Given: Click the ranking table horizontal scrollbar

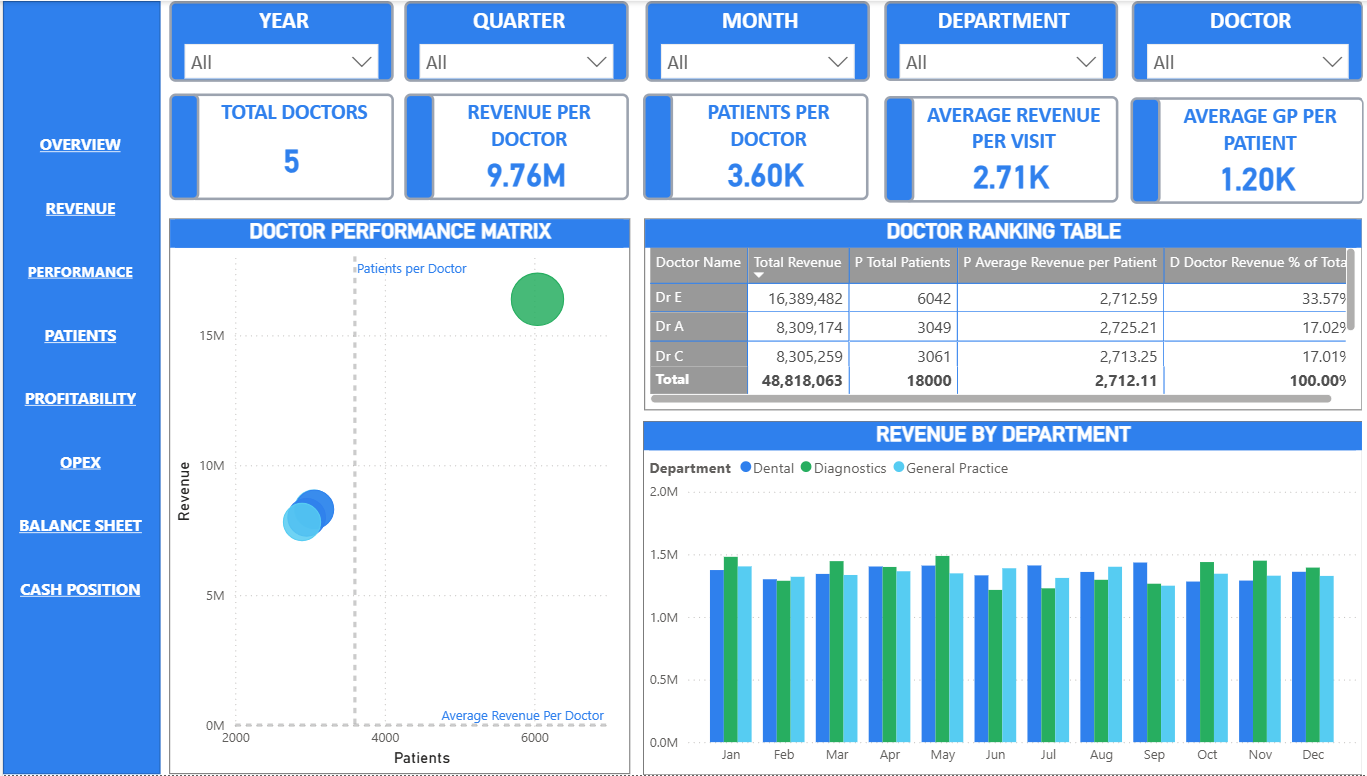Looking at the screenshot, I should (991, 399).
